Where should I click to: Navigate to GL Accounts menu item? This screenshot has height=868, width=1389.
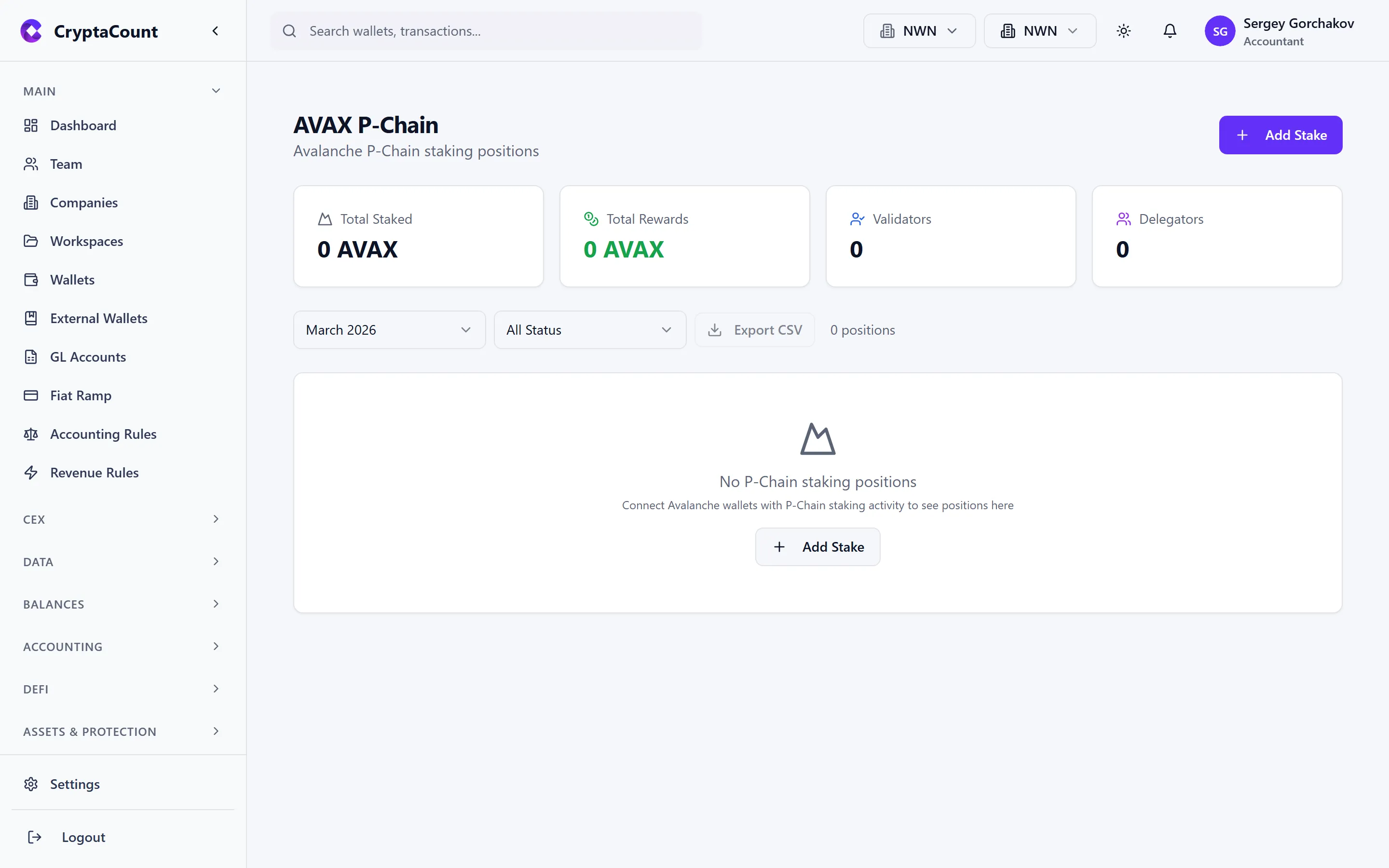[x=88, y=356]
